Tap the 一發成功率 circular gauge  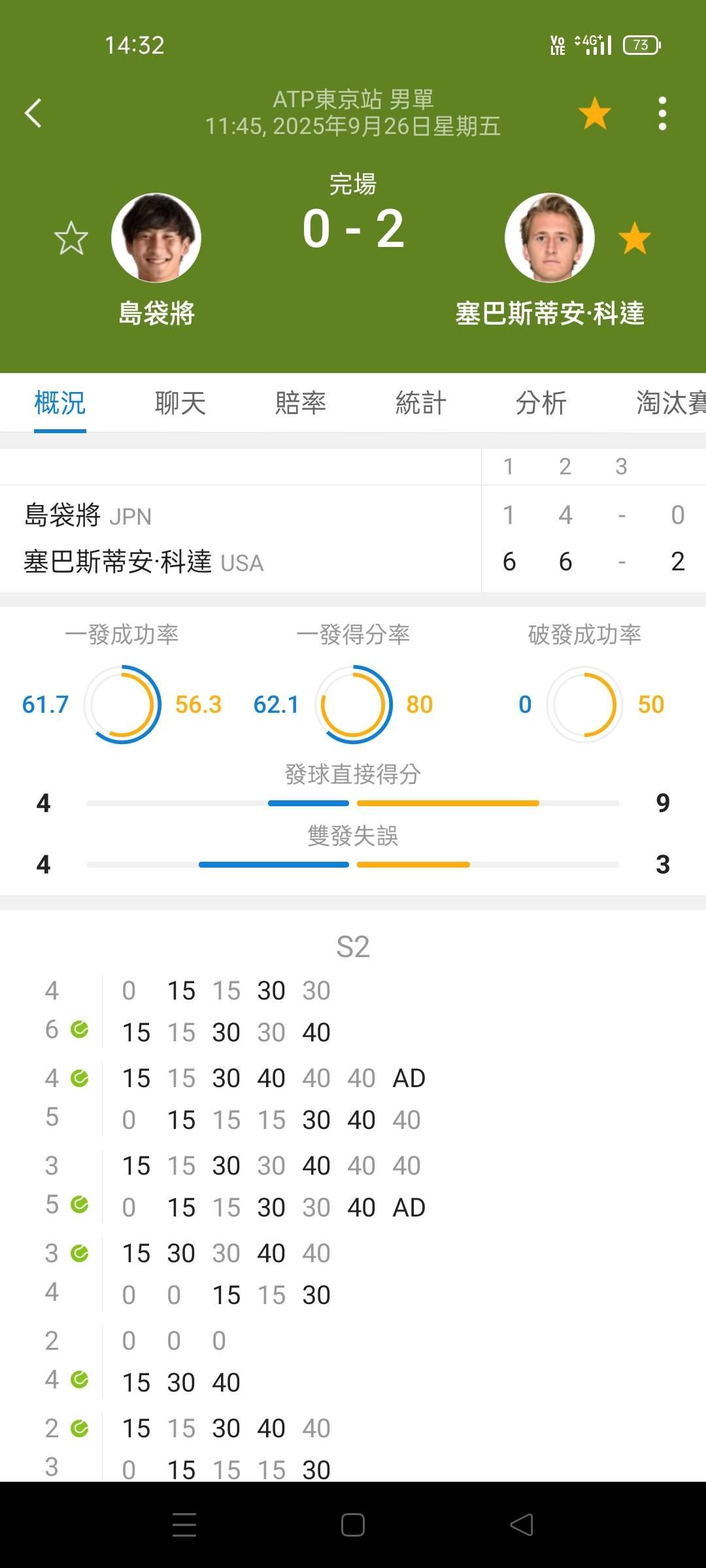click(122, 704)
